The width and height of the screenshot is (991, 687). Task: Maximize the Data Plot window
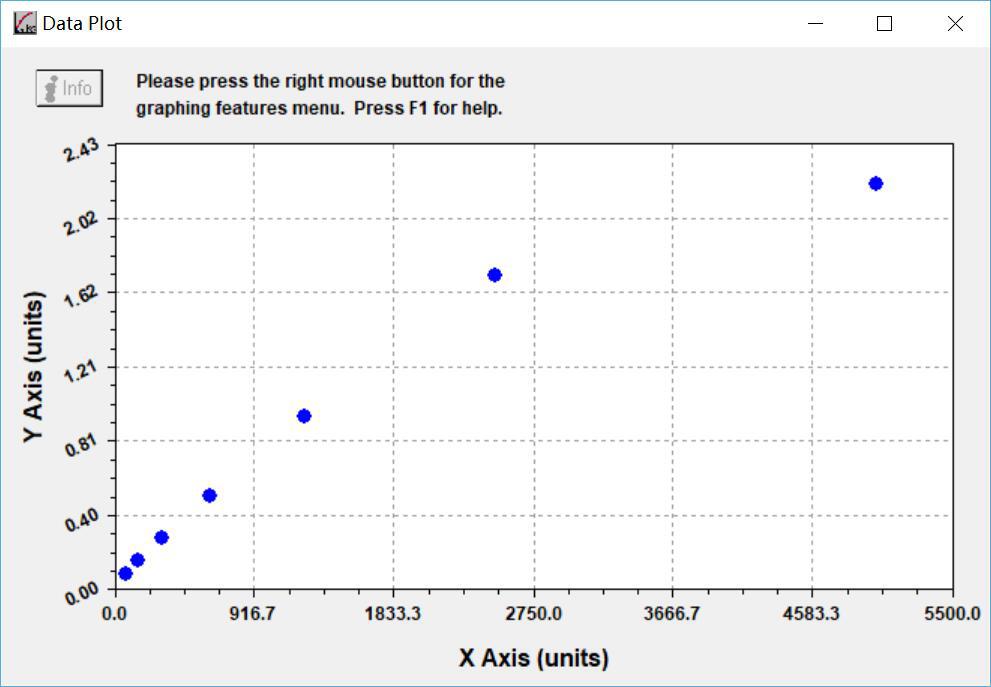click(883, 23)
